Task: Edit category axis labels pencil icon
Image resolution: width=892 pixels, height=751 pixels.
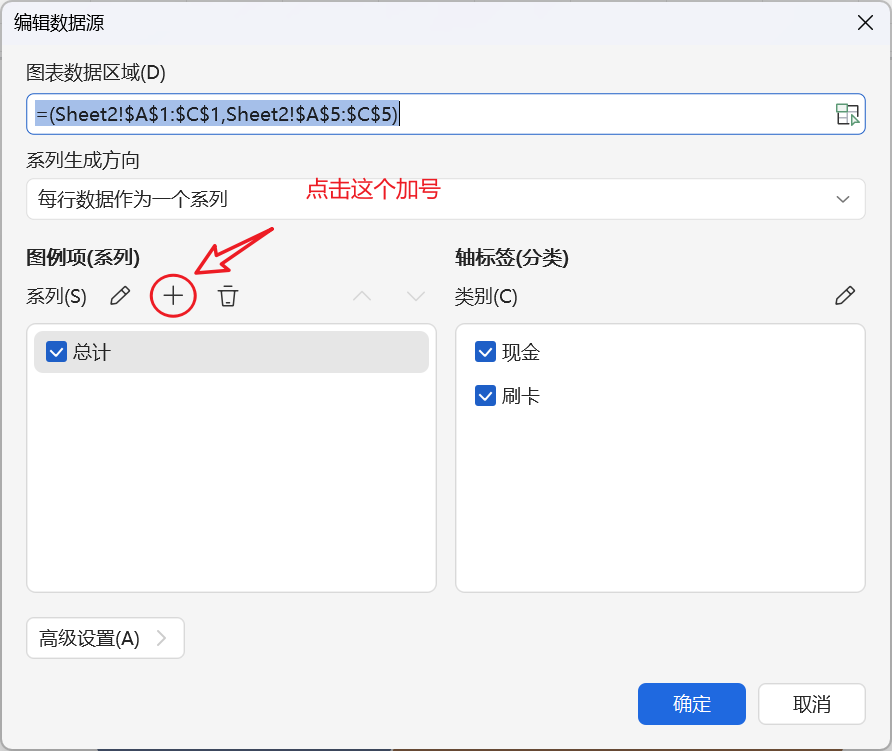Action: click(845, 296)
